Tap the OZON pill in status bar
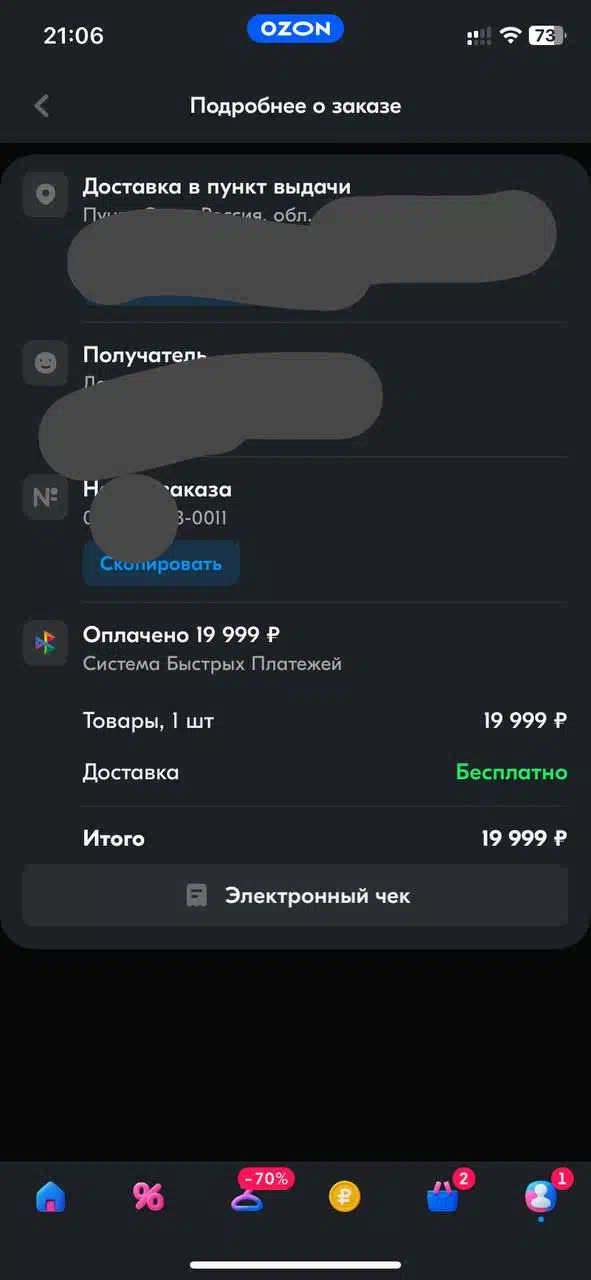Screen dimensions: 591x1280 295,30
